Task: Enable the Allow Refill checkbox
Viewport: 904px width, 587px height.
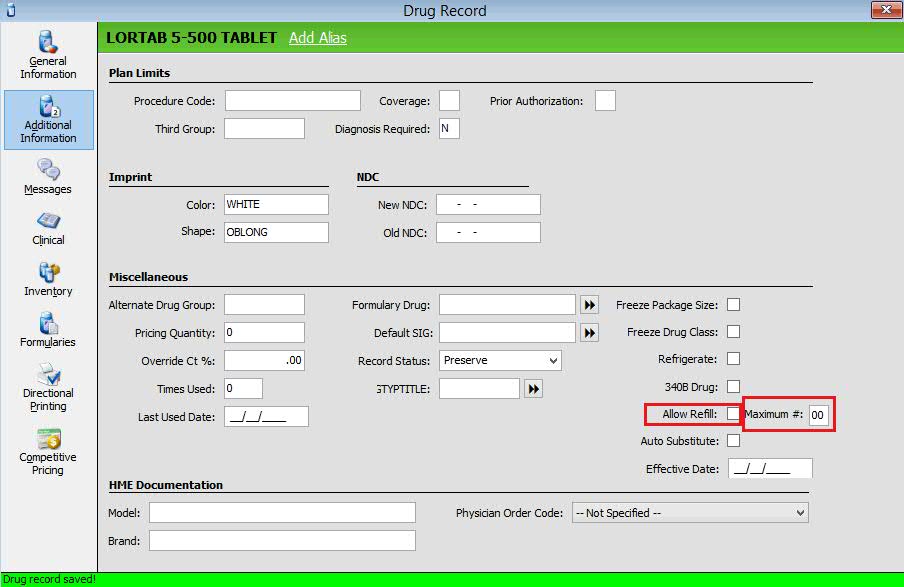Action: (733, 413)
